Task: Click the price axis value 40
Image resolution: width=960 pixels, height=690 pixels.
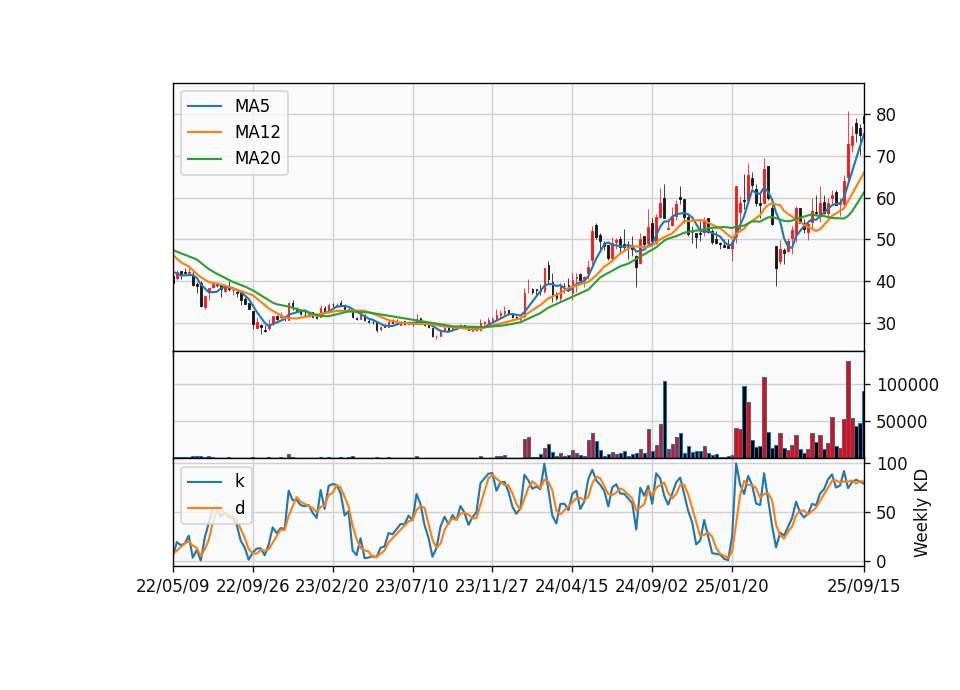Action: (886, 282)
